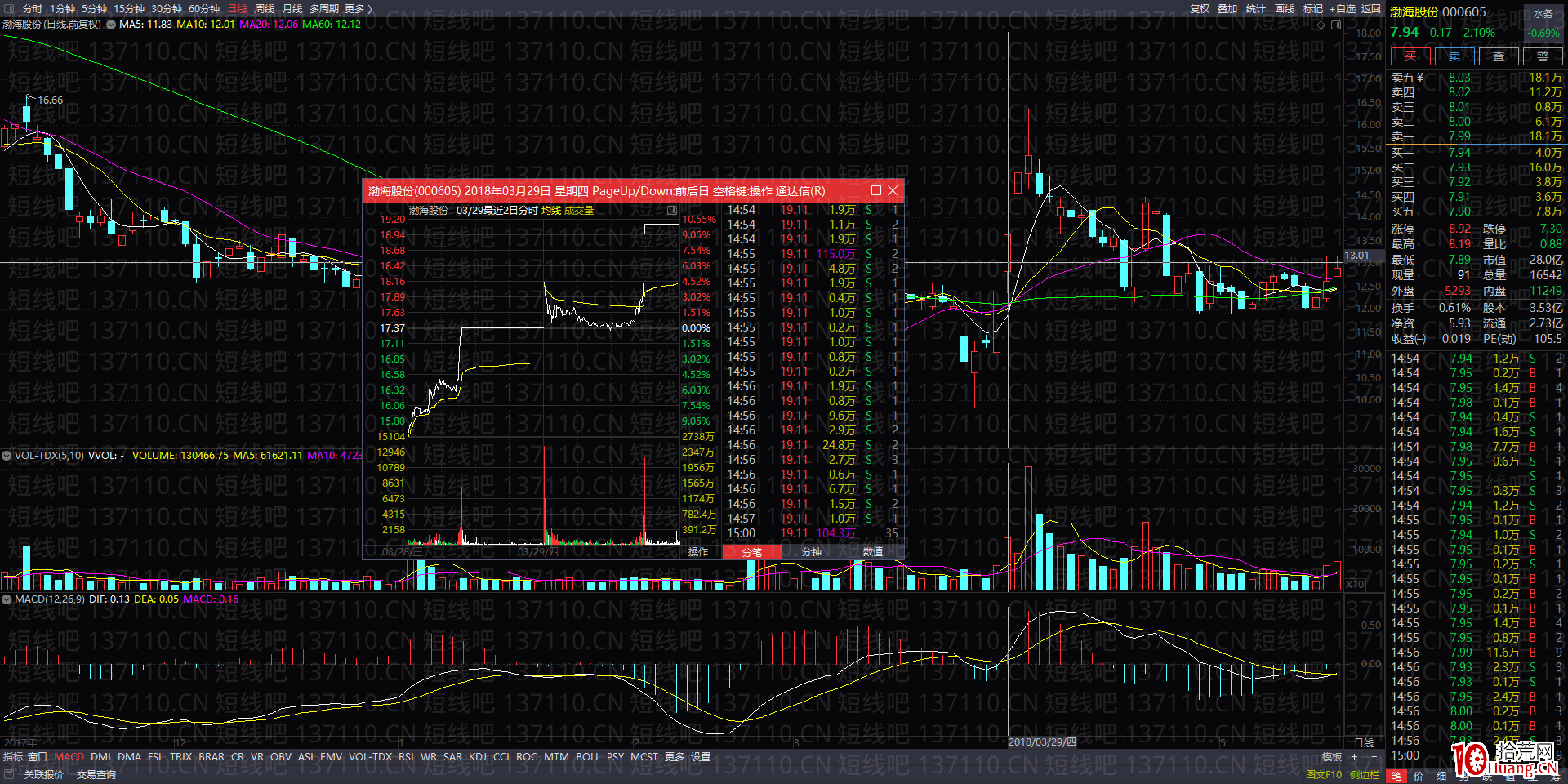Open the 复权 adjustment menu
The width and height of the screenshot is (1568, 784).
coord(1200,8)
